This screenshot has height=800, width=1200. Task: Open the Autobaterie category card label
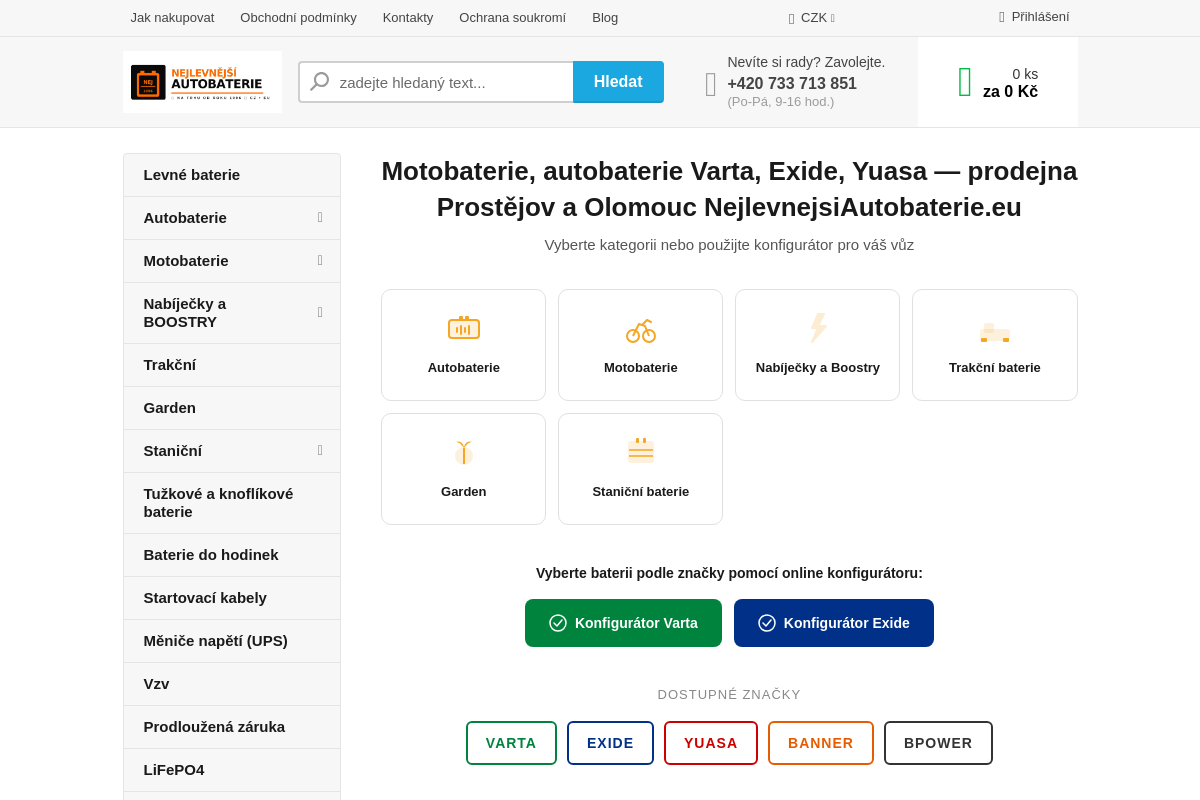coord(464,368)
